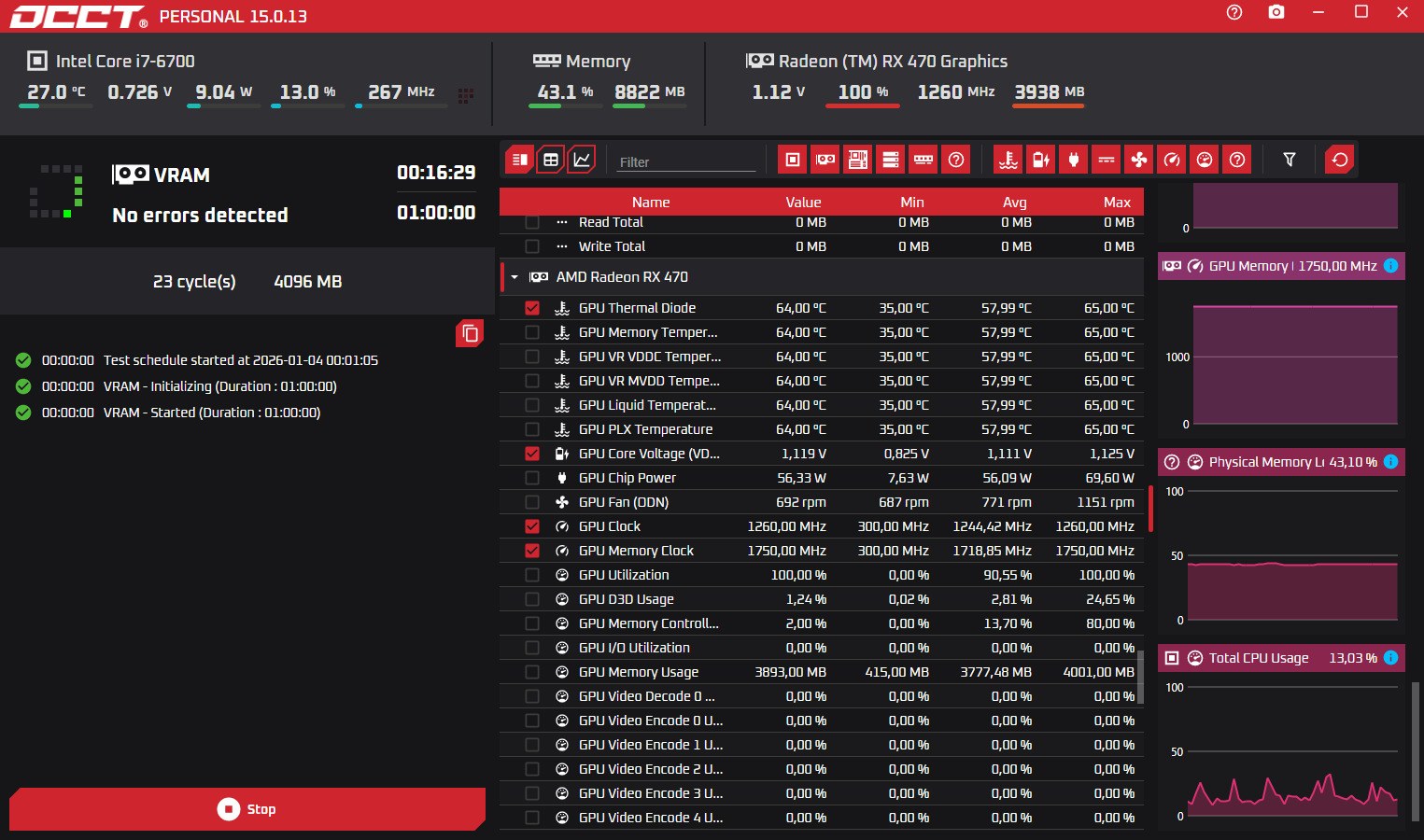Click the sensor table vertical scrollbar

point(1140,679)
